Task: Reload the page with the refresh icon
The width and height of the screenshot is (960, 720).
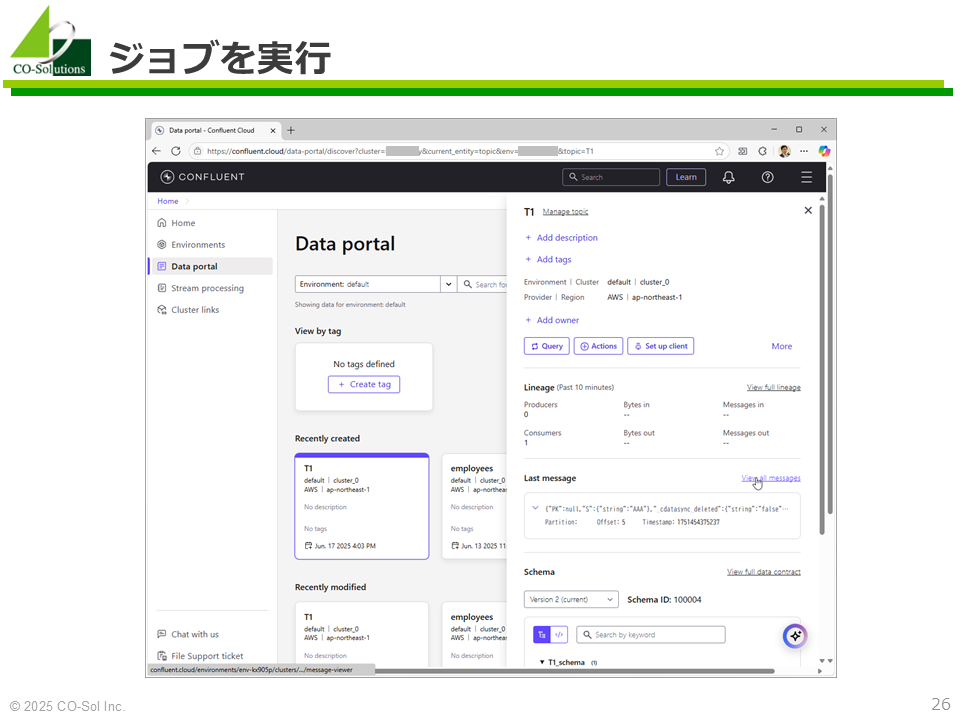Action: (x=176, y=151)
